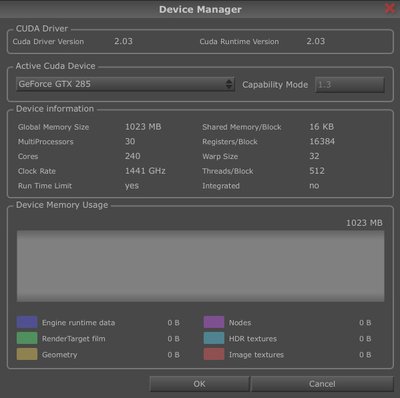The height and width of the screenshot is (398, 400).
Task: Close the Device Manager with red X
Action: [390, 8]
